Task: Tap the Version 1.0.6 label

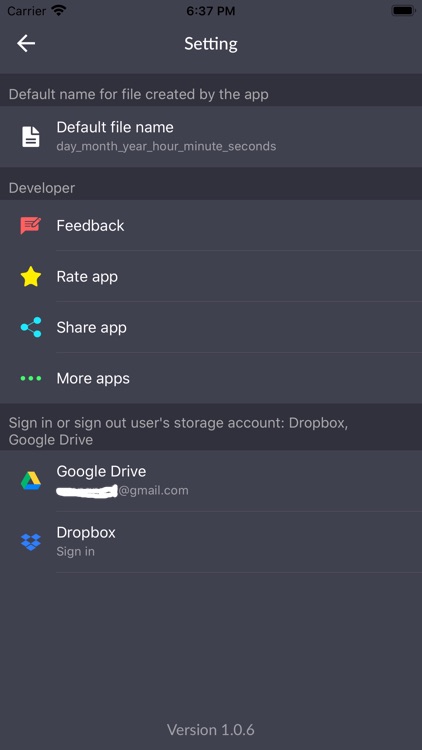Action: pos(211,729)
